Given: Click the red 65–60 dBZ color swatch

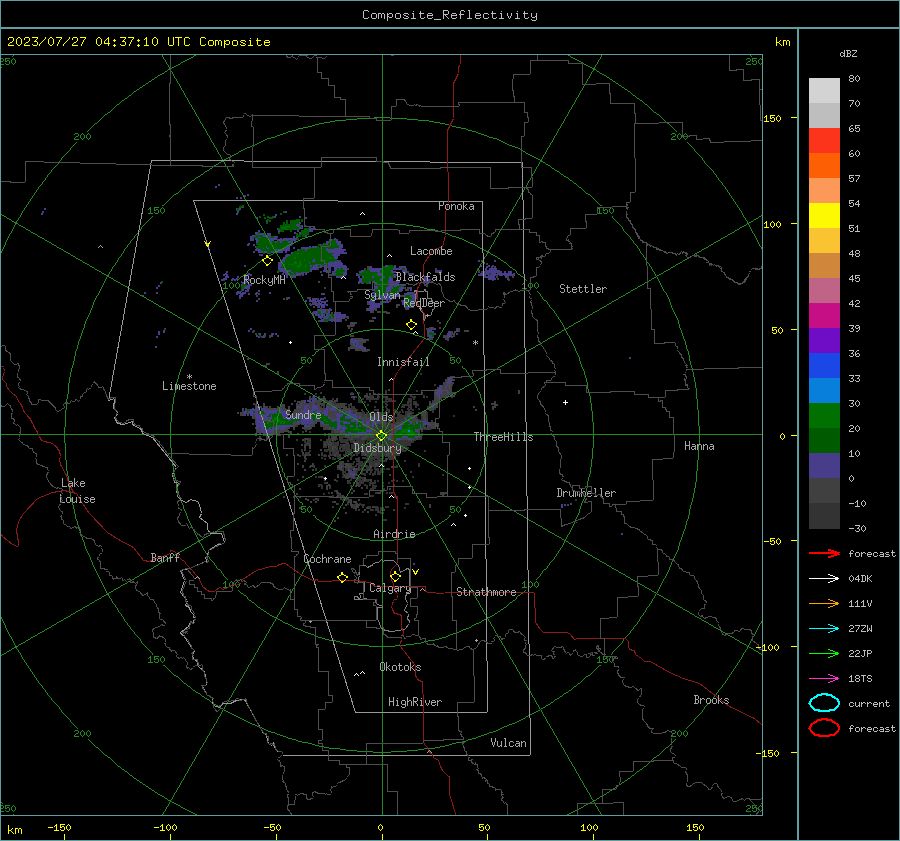Looking at the screenshot, I should 824,140.
